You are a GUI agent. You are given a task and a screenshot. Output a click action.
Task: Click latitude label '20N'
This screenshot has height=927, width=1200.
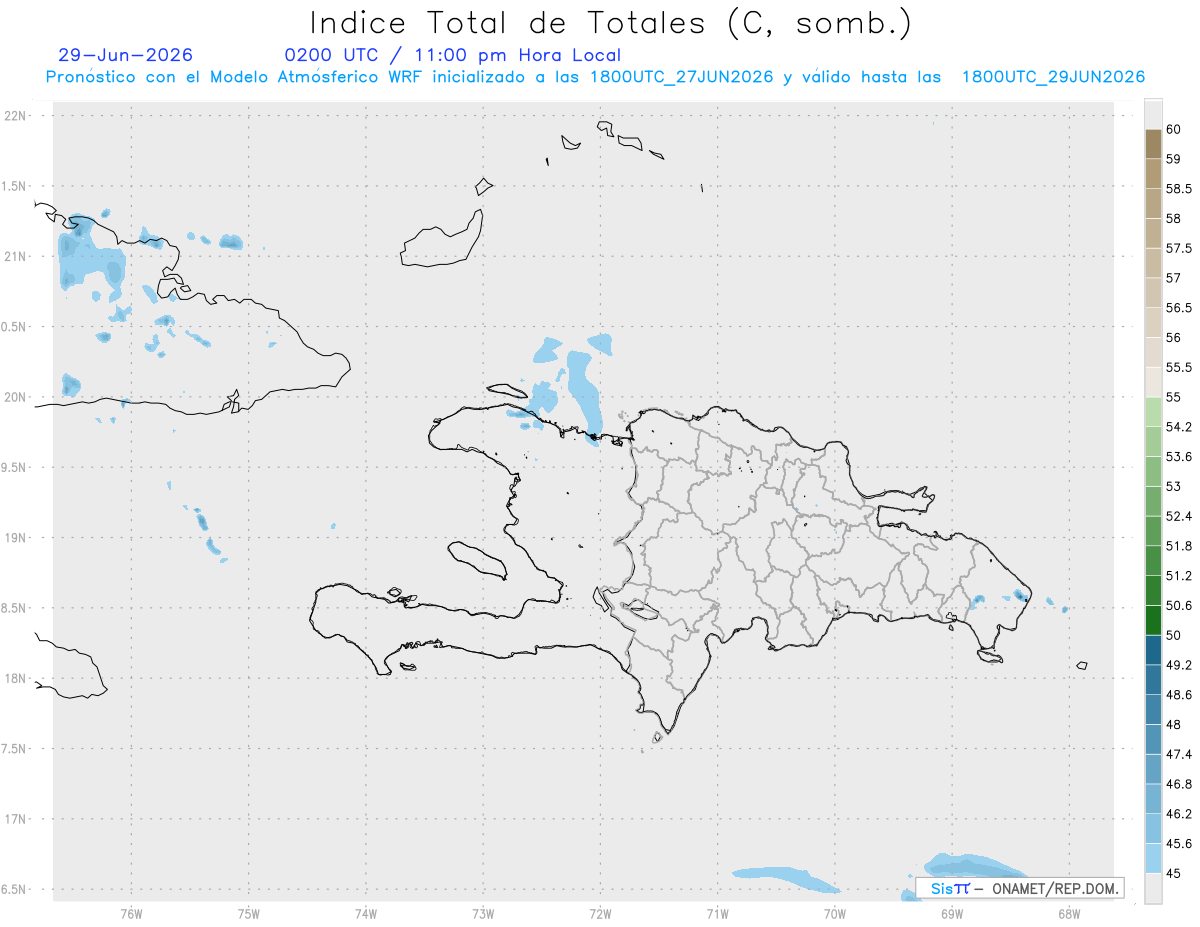pos(17,397)
